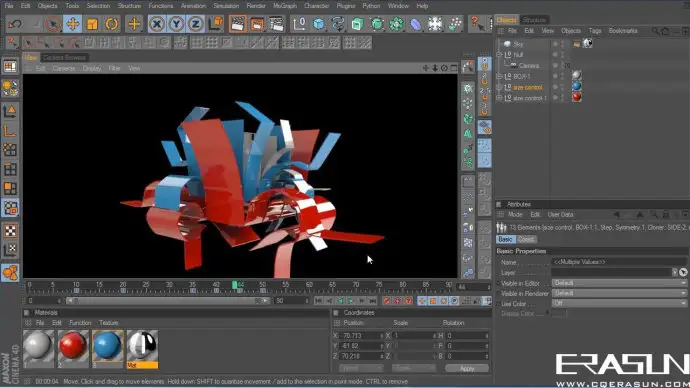Open Render Settings icon

coord(277,24)
